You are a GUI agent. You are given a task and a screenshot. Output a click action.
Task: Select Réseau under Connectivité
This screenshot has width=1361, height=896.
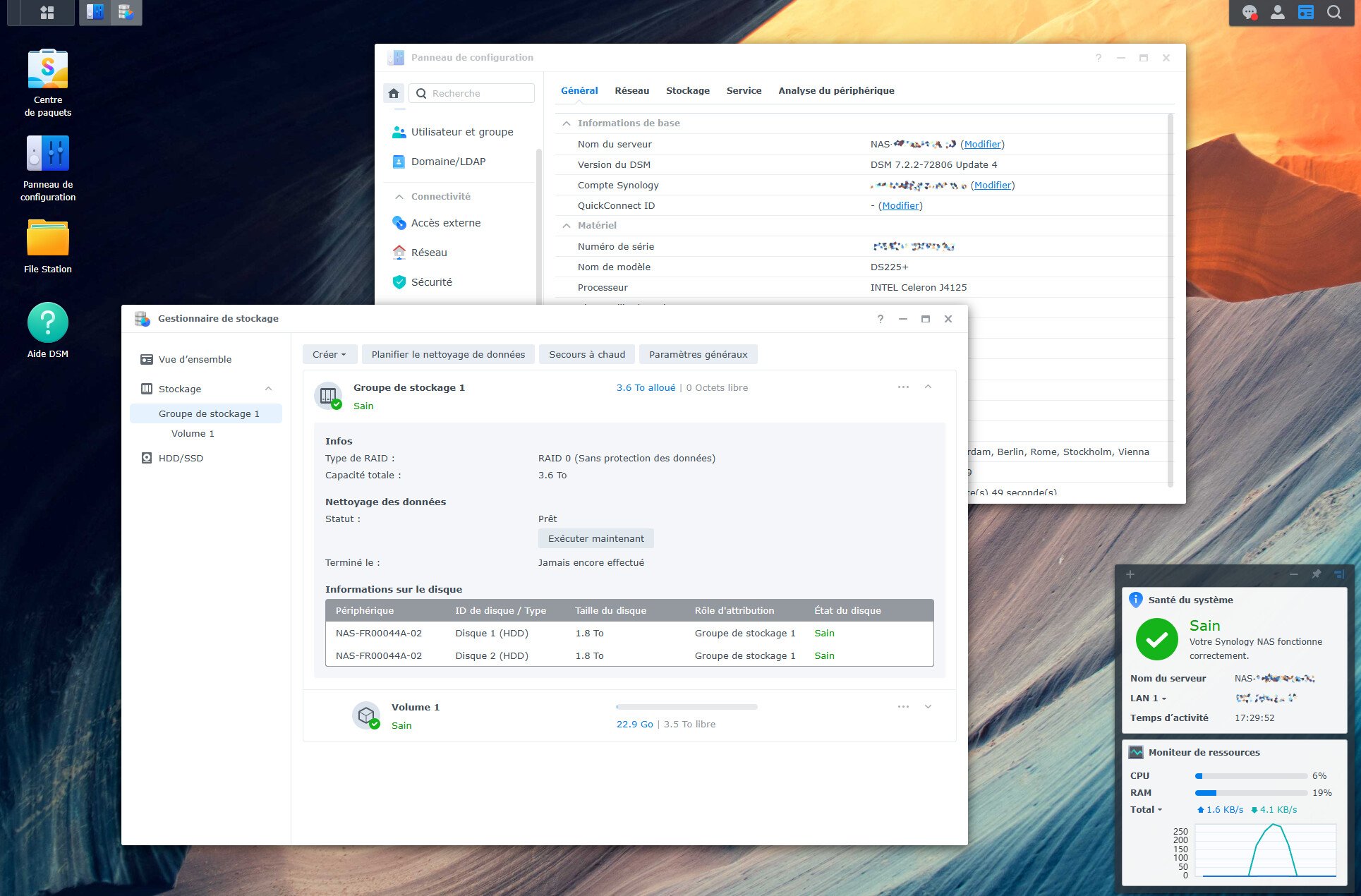[x=429, y=252]
